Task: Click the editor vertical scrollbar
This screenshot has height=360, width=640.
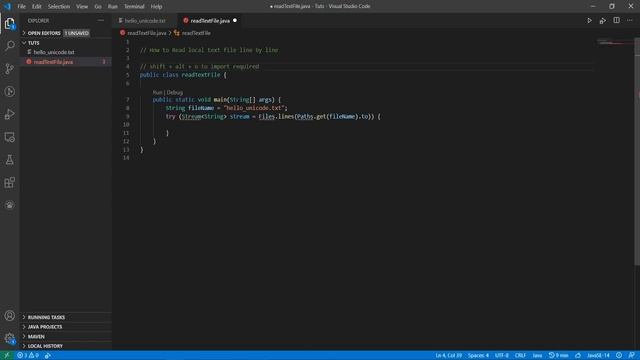Action: (x=637, y=151)
